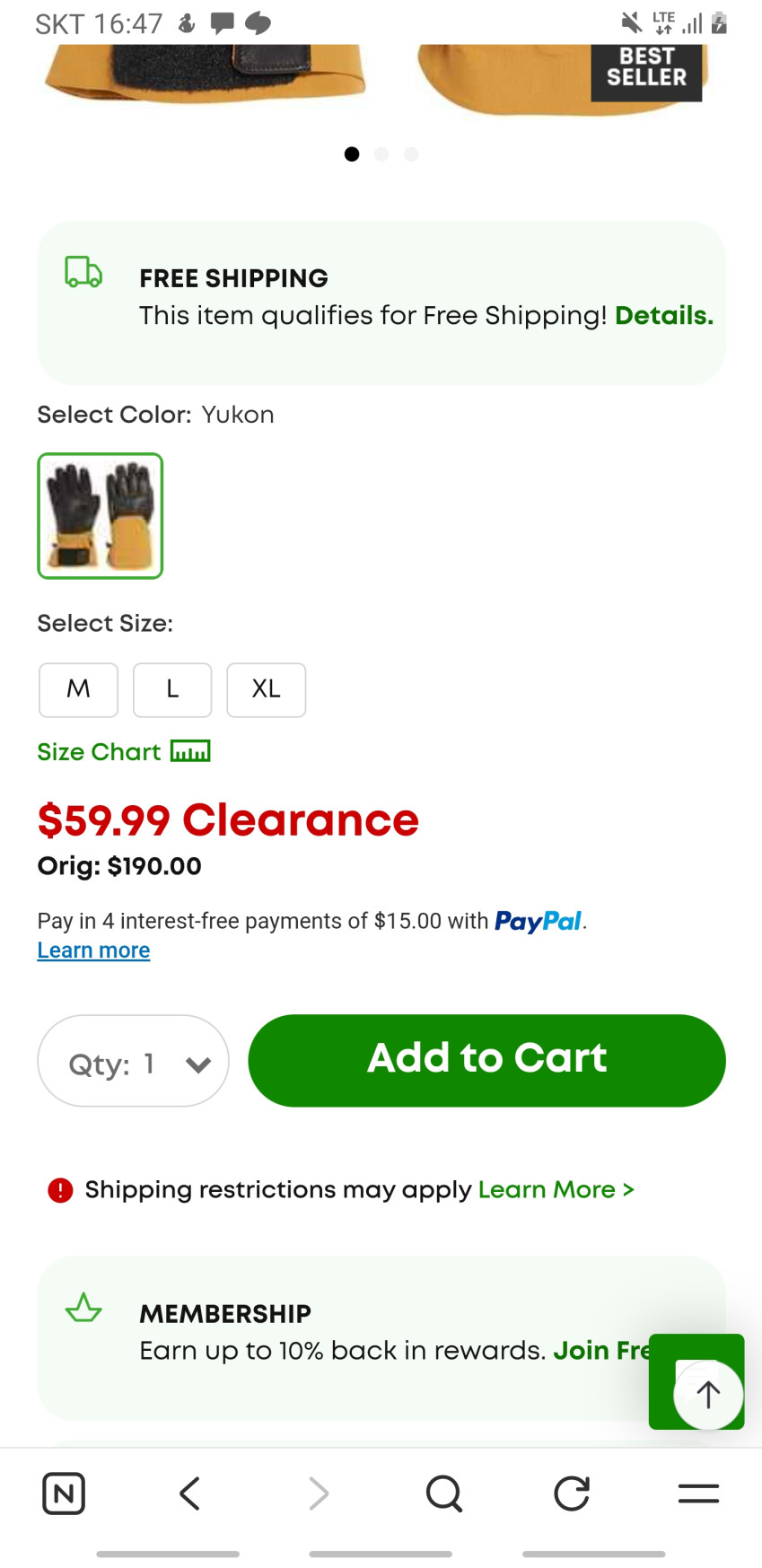Tap the Join Free membership link
Image resolution: width=762 pixels, height=1568 pixels.
600,1351
